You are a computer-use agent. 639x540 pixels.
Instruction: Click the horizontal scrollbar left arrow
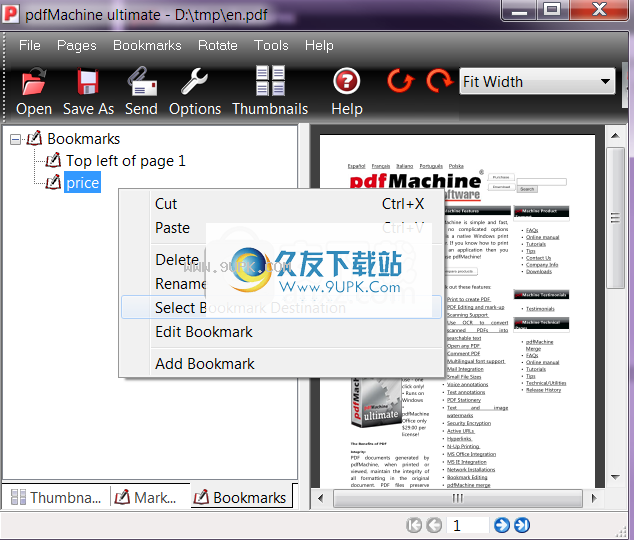(321, 498)
